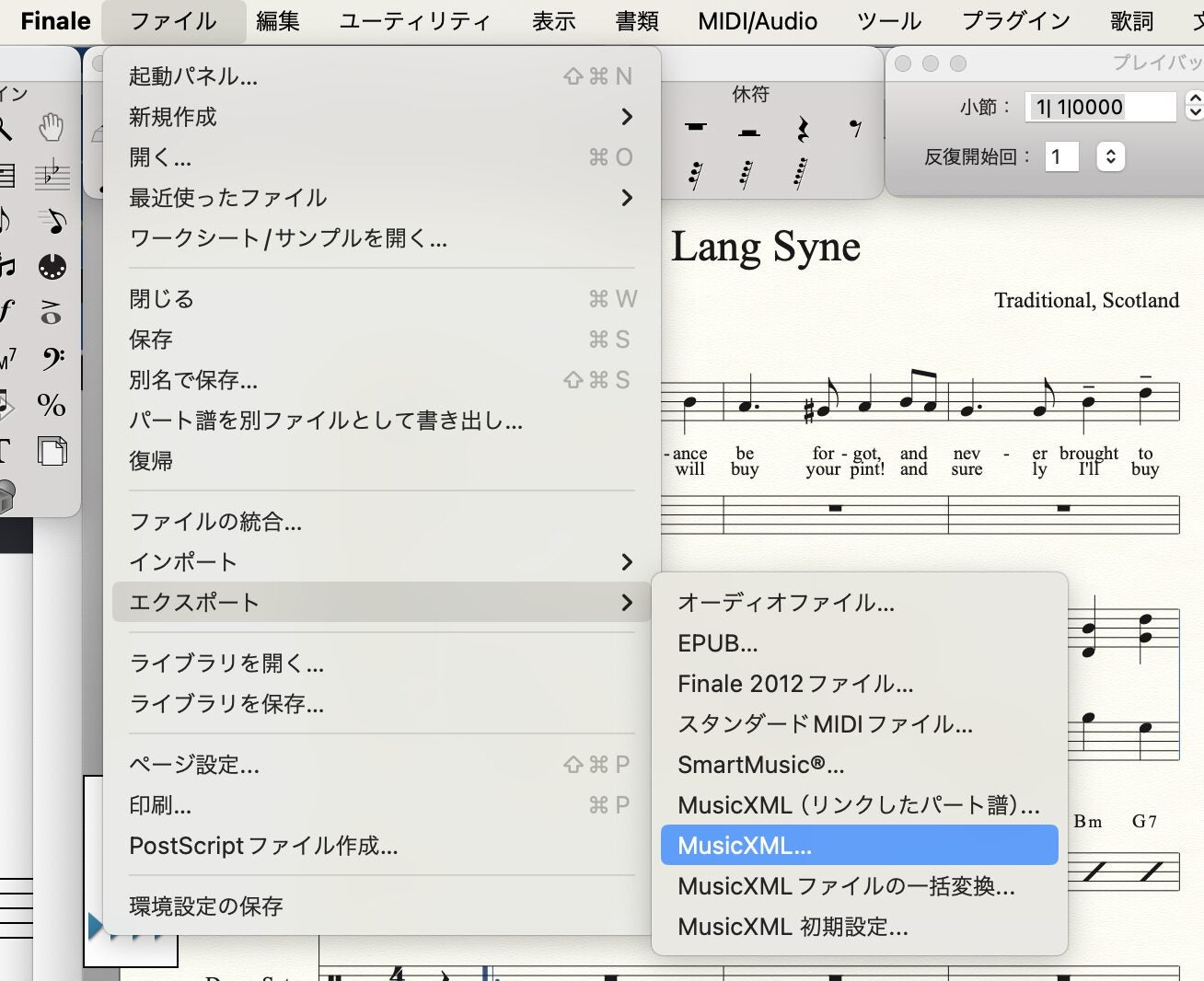Open the ユーティリティ menu
Viewport: 1204px width, 981px height.
coord(415,21)
